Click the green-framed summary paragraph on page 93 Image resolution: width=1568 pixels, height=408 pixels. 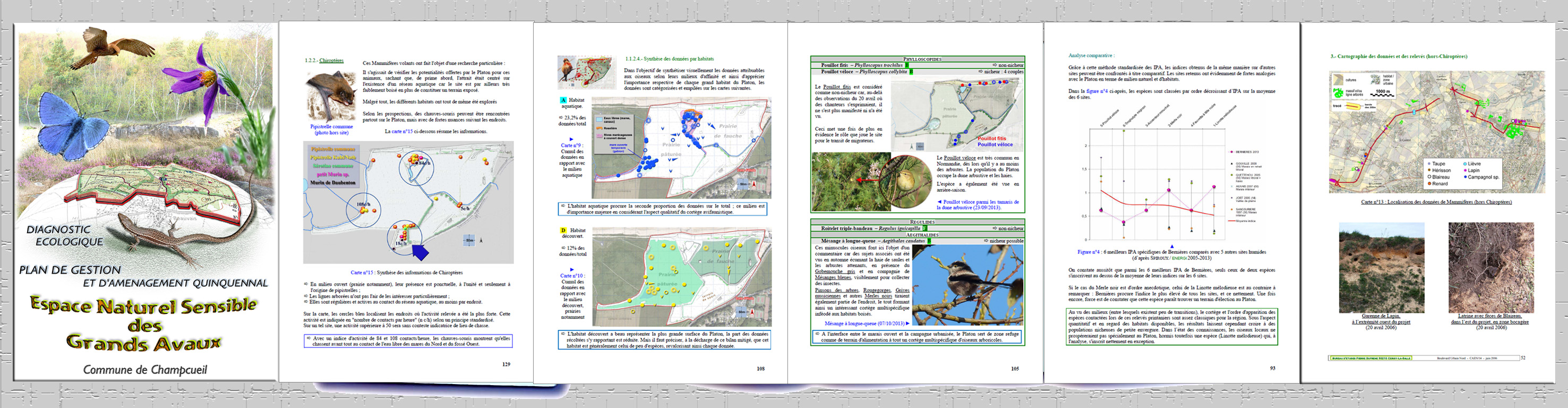click(1172, 327)
